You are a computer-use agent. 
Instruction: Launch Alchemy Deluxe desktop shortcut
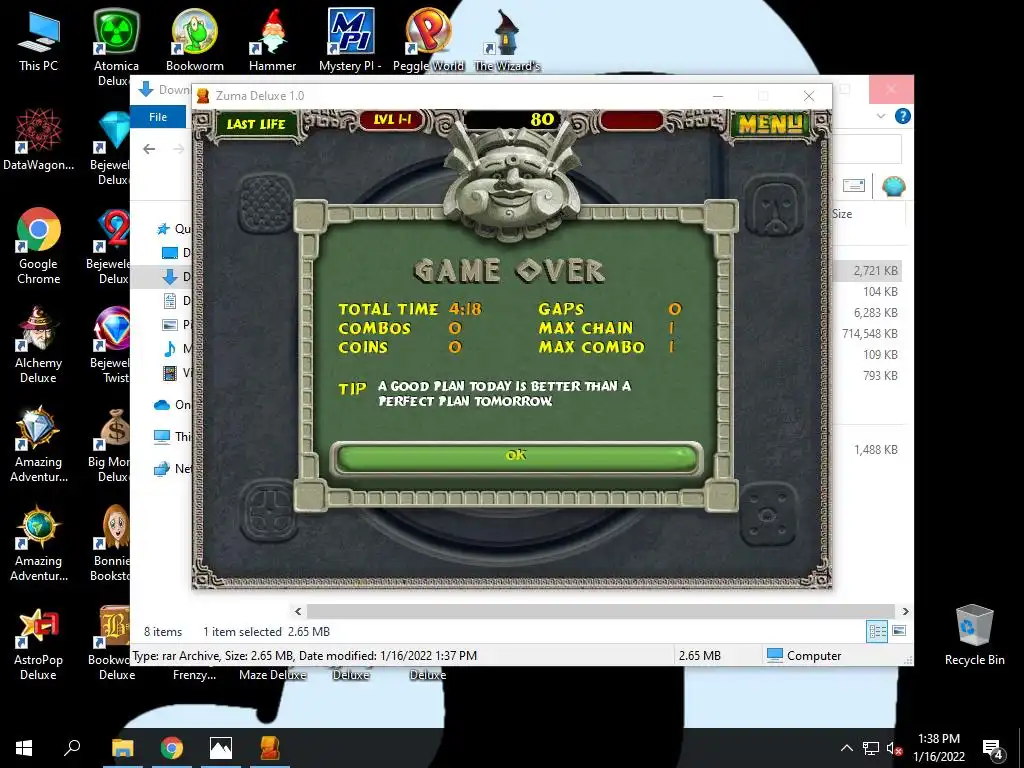point(39,345)
